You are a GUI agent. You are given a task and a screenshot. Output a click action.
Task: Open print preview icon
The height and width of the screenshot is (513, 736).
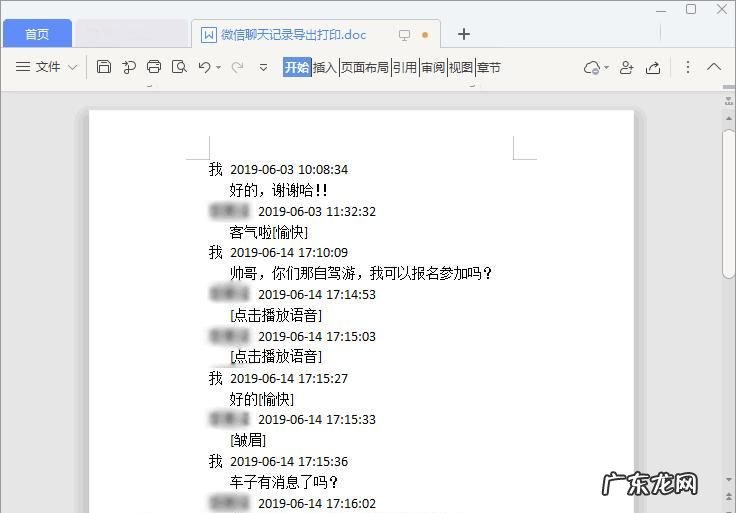coord(179,67)
